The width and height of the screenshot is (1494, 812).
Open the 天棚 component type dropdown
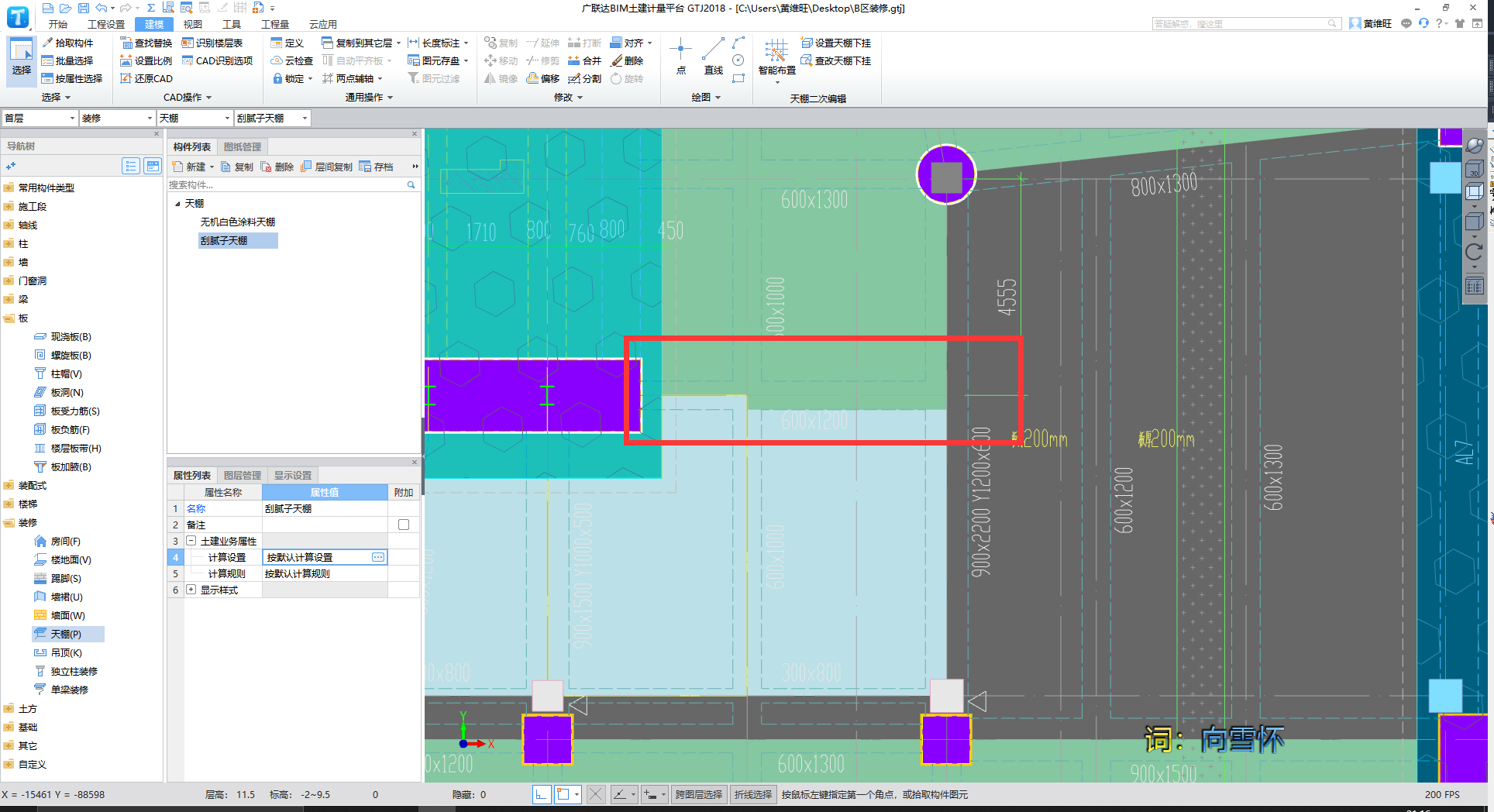tap(194, 118)
